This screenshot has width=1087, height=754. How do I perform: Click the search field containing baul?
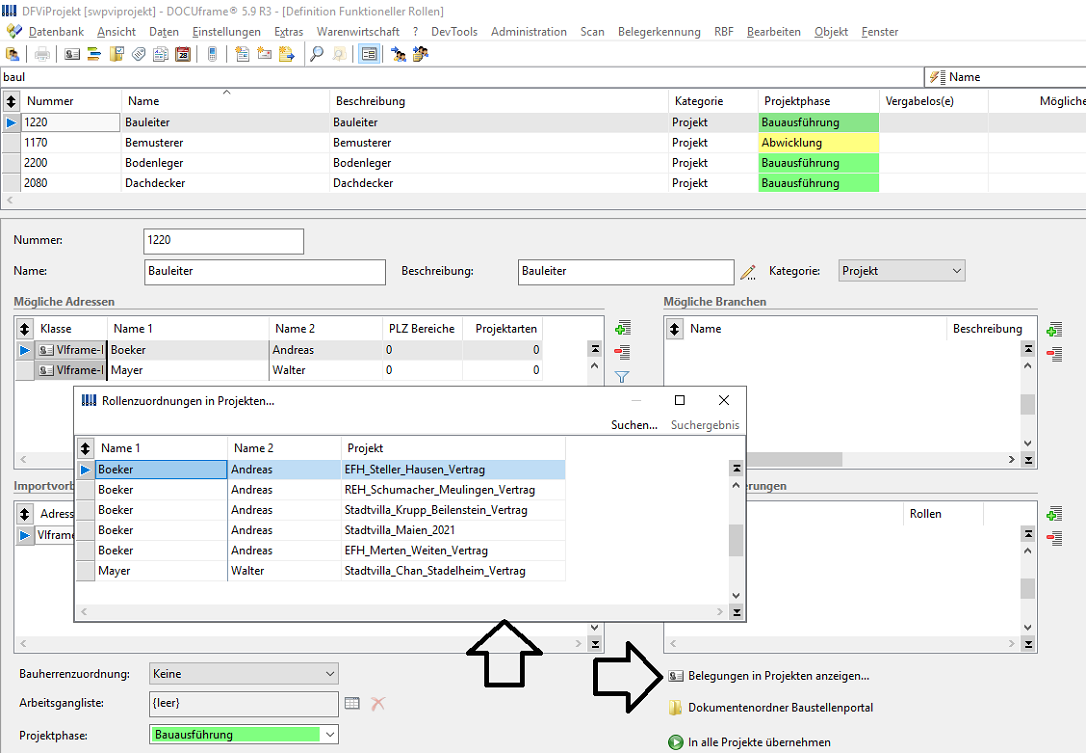[x=462, y=77]
